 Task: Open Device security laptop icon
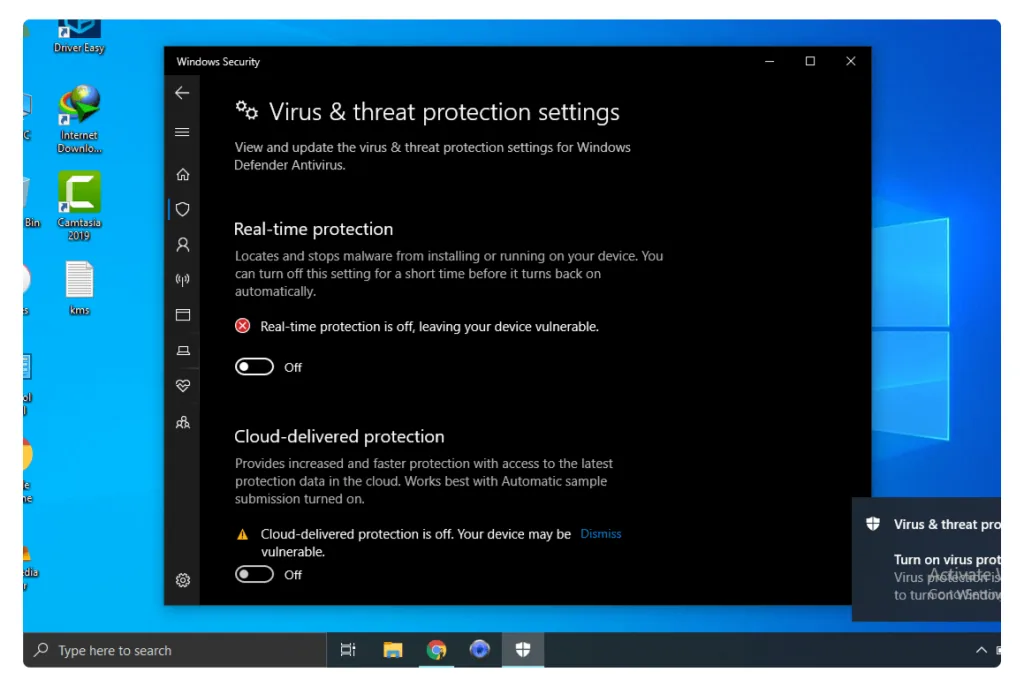(x=183, y=351)
